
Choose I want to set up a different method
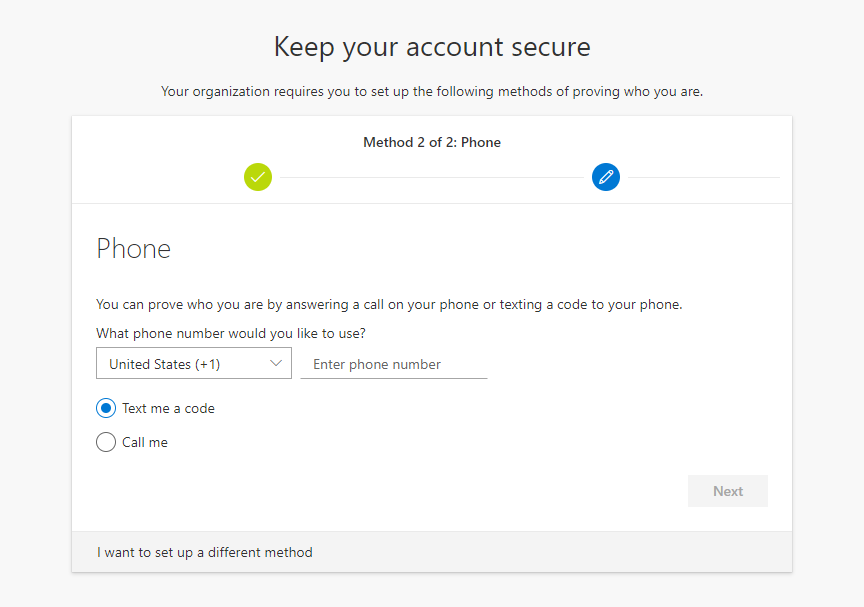click(204, 552)
